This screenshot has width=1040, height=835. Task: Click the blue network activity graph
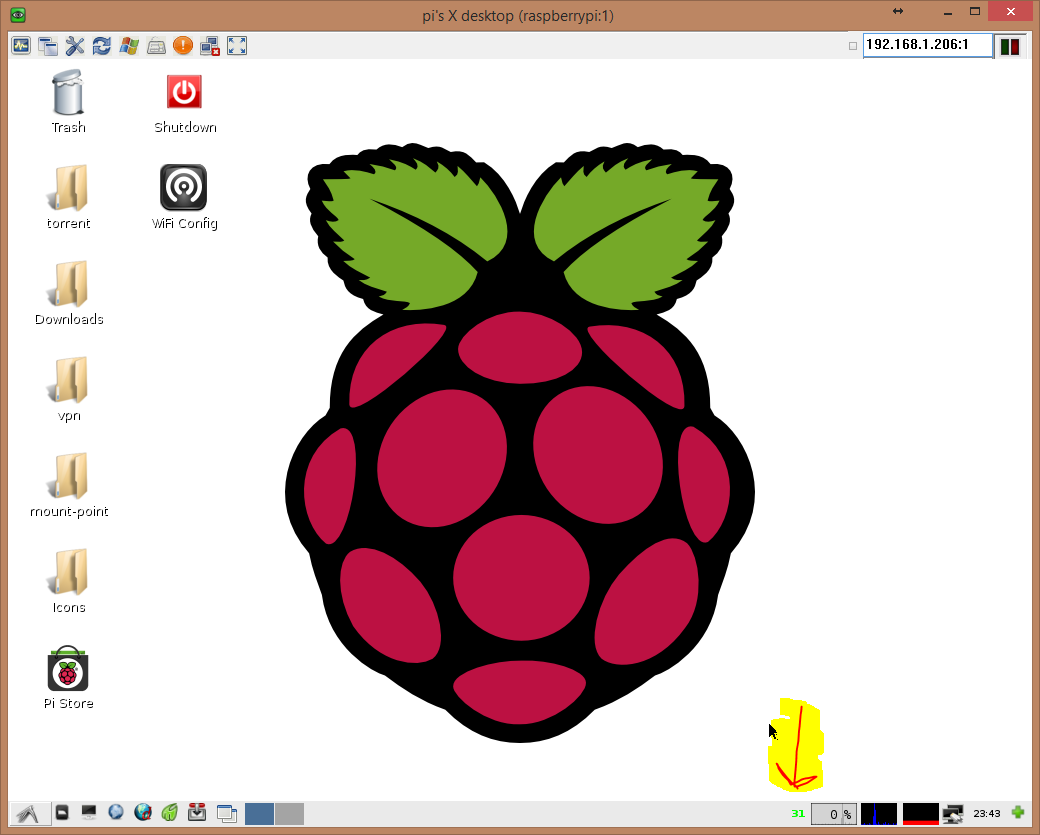(879, 814)
